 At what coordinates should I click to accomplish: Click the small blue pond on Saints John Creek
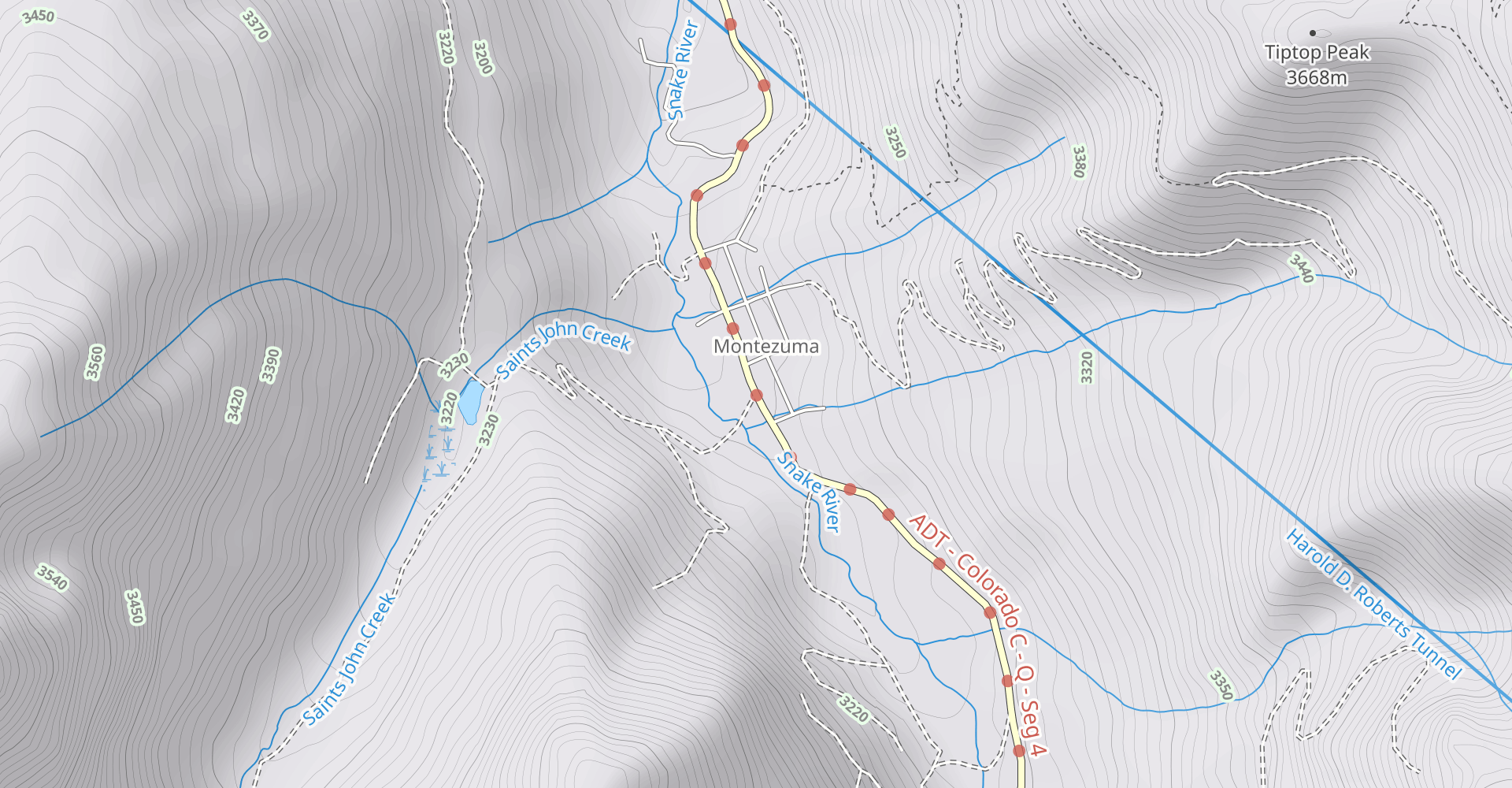point(471,401)
